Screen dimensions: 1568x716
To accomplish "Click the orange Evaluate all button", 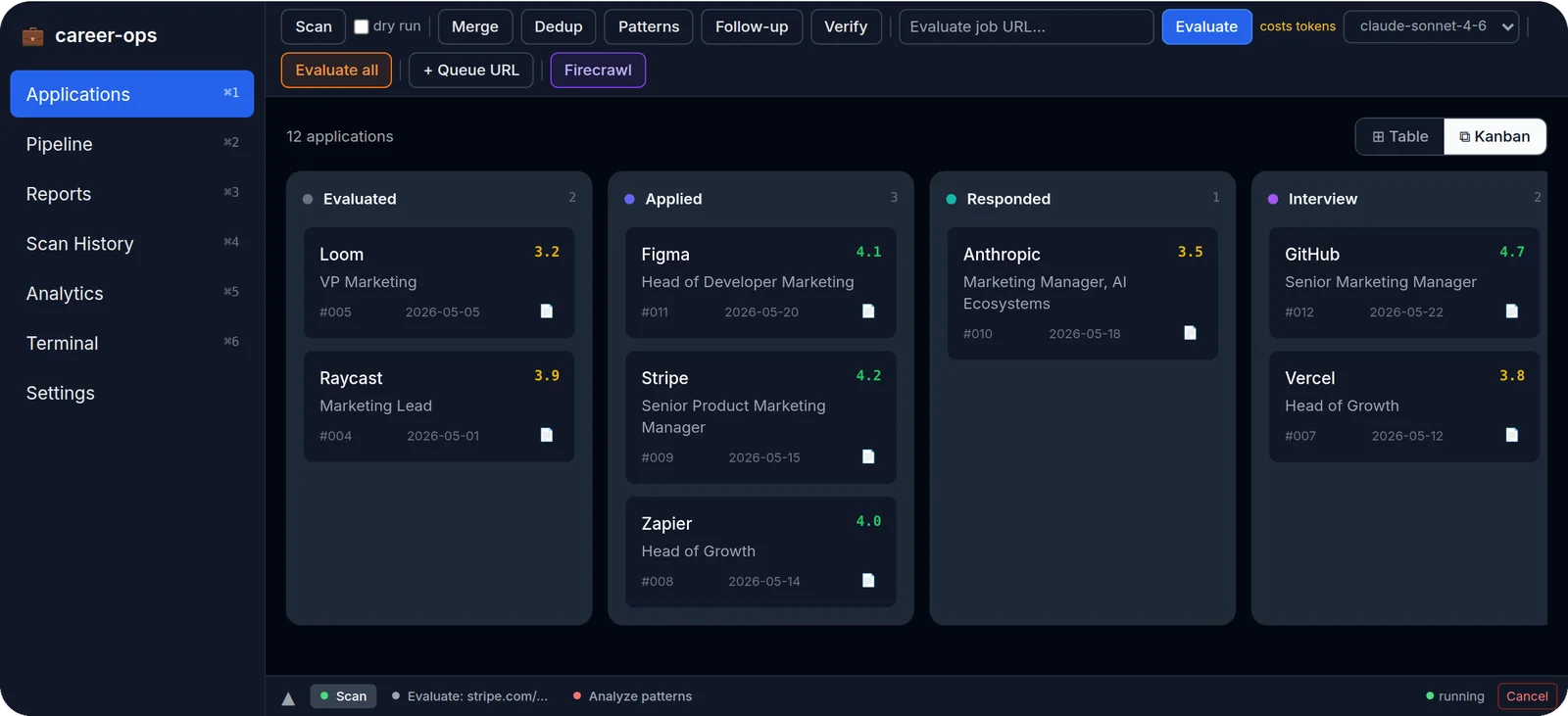I will (x=336, y=70).
